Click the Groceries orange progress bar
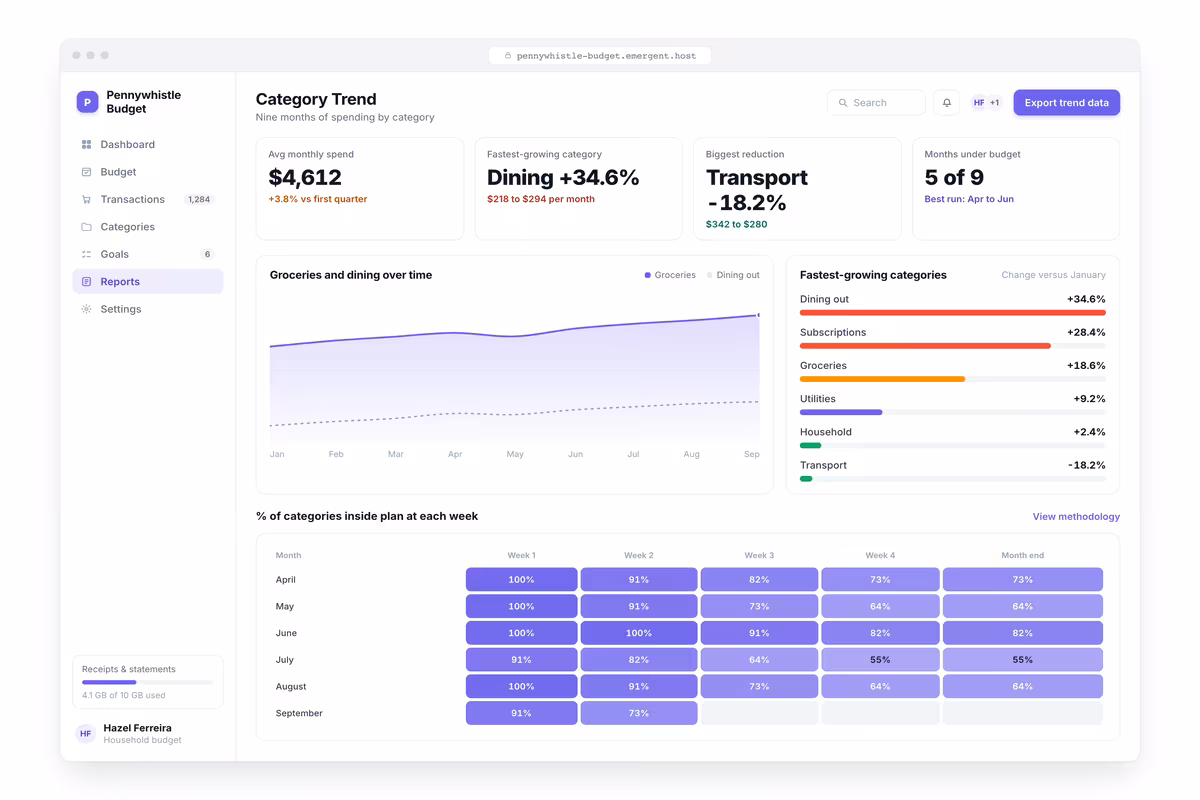 [882, 379]
